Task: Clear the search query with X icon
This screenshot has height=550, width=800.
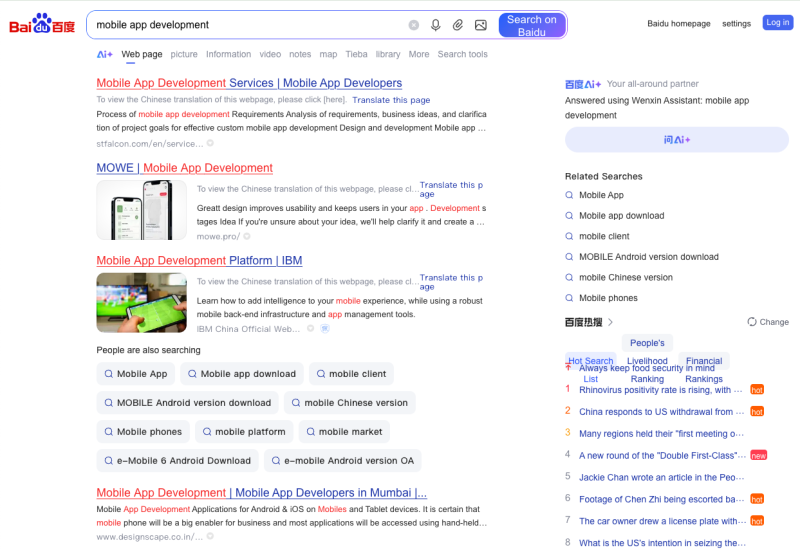Action: click(414, 25)
